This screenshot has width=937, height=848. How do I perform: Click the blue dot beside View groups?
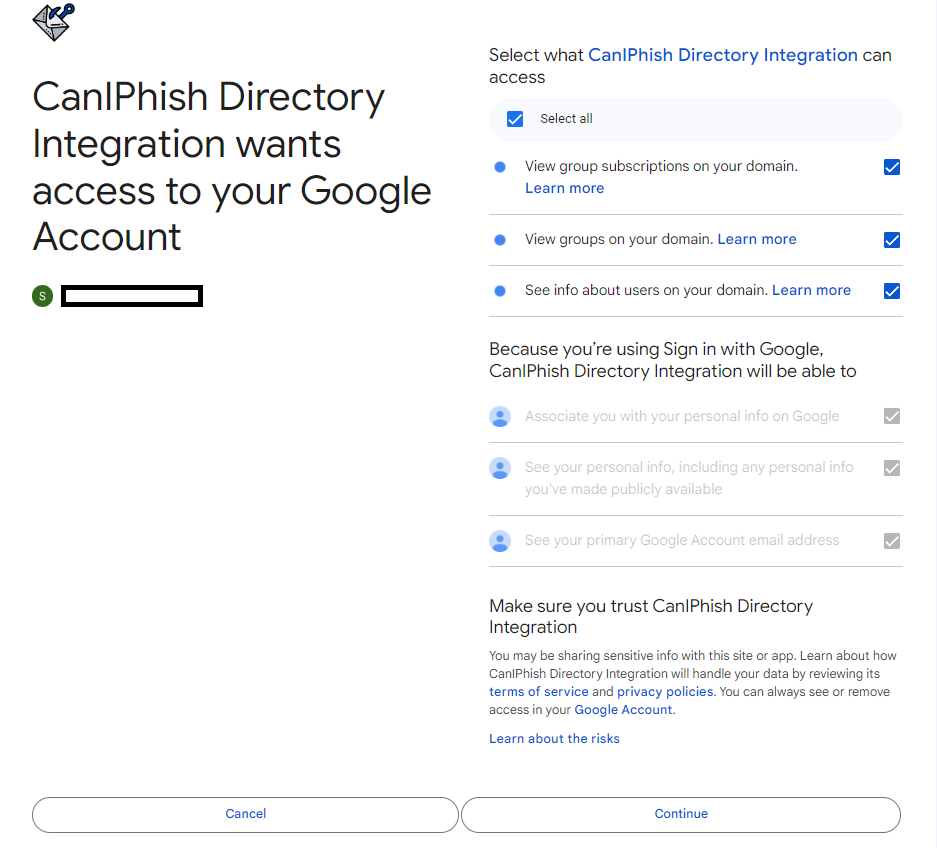pyautogui.click(x=500, y=240)
